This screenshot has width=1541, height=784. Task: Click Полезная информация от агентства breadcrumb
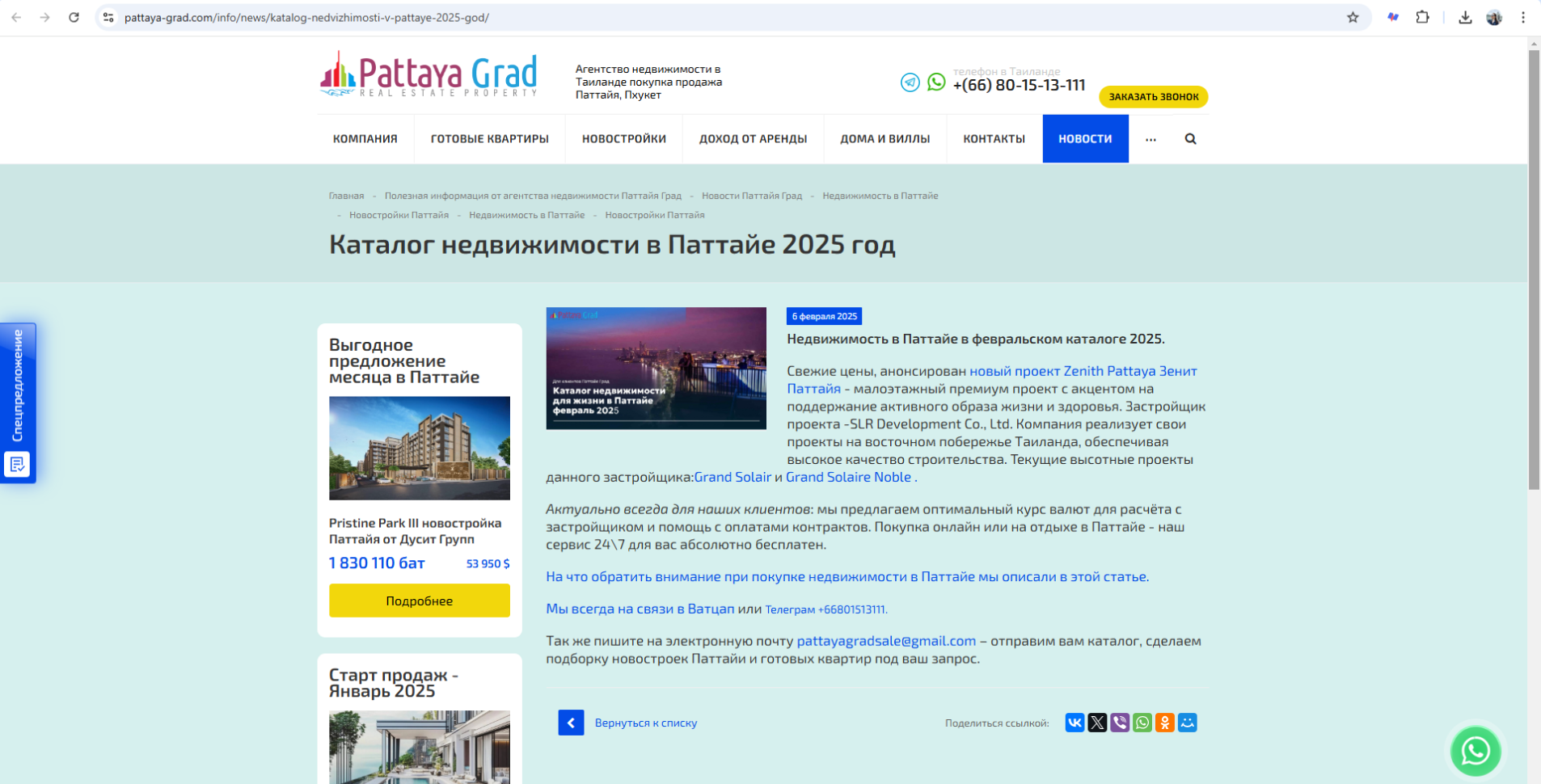click(x=533, y=196)
